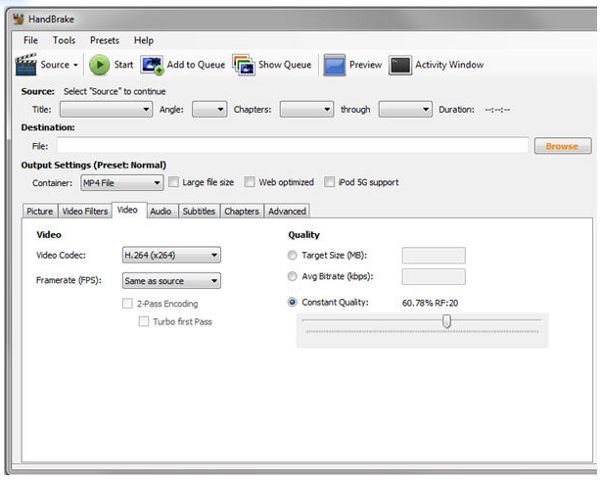
Task: Click the Preview label in toolbar
Action: click(365, 65)
